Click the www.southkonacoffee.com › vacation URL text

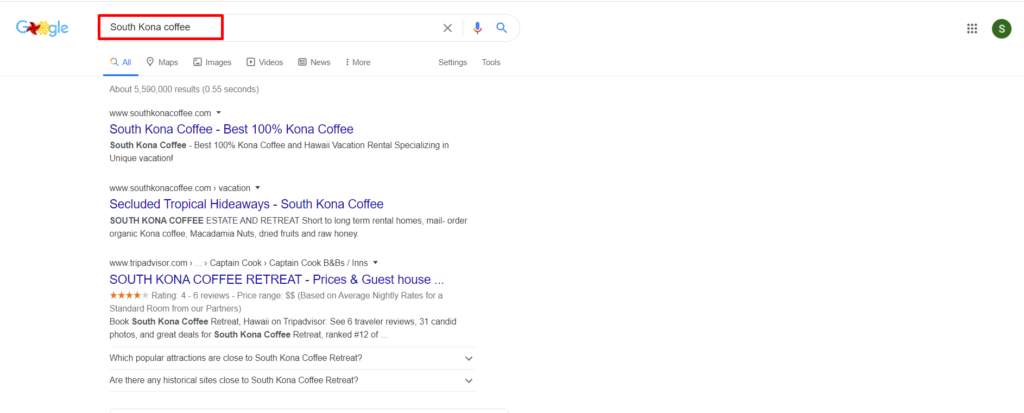[x=180, y=188]
